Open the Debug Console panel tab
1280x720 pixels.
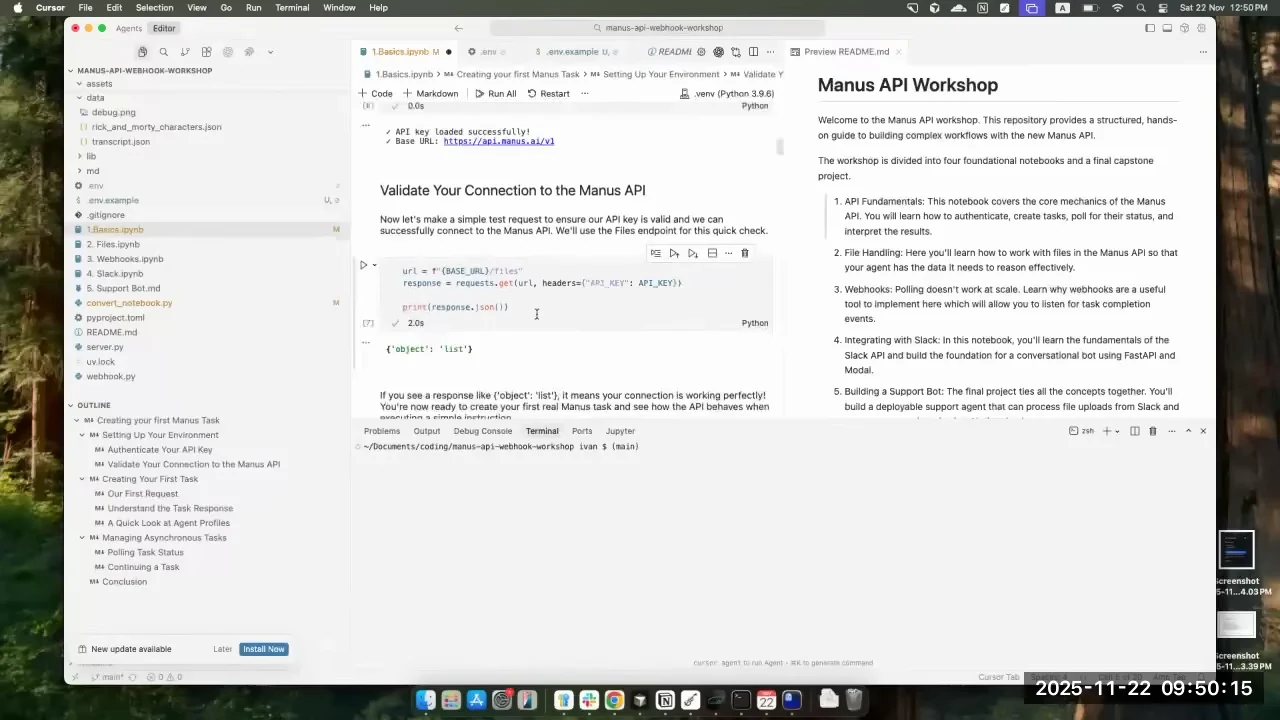tap(483, 431)
